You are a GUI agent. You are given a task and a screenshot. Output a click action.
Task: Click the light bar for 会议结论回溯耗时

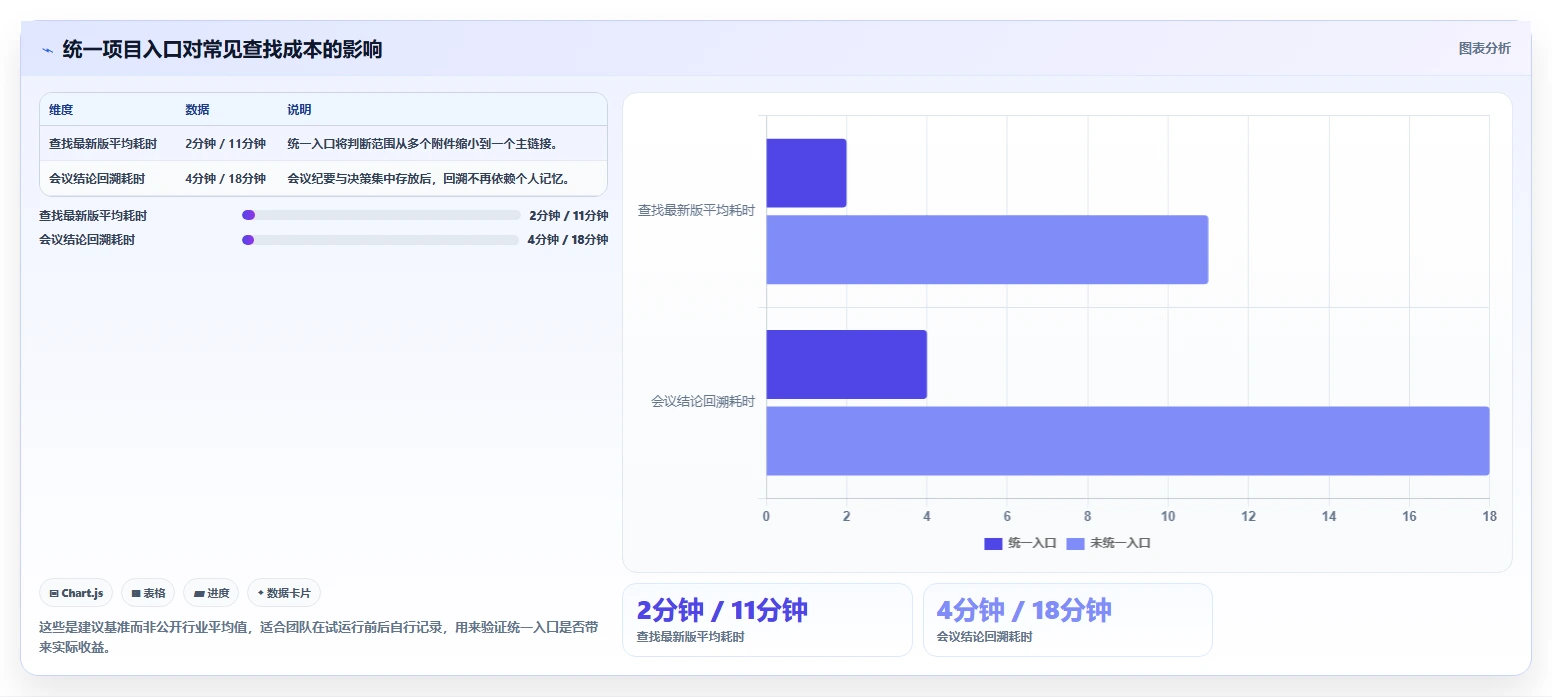point(1128,441)
